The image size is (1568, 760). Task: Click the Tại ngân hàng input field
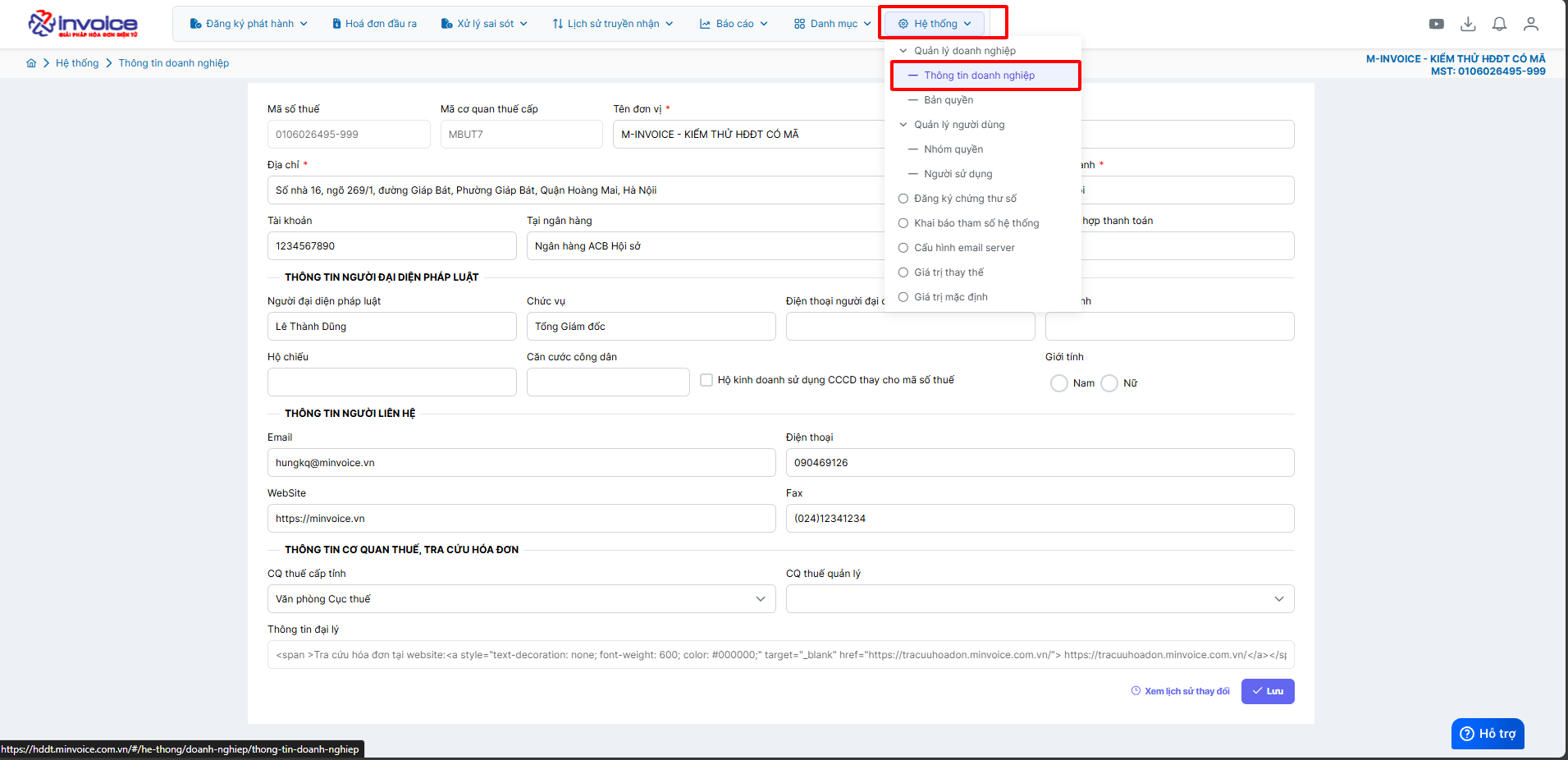click(x=706, y=246)
